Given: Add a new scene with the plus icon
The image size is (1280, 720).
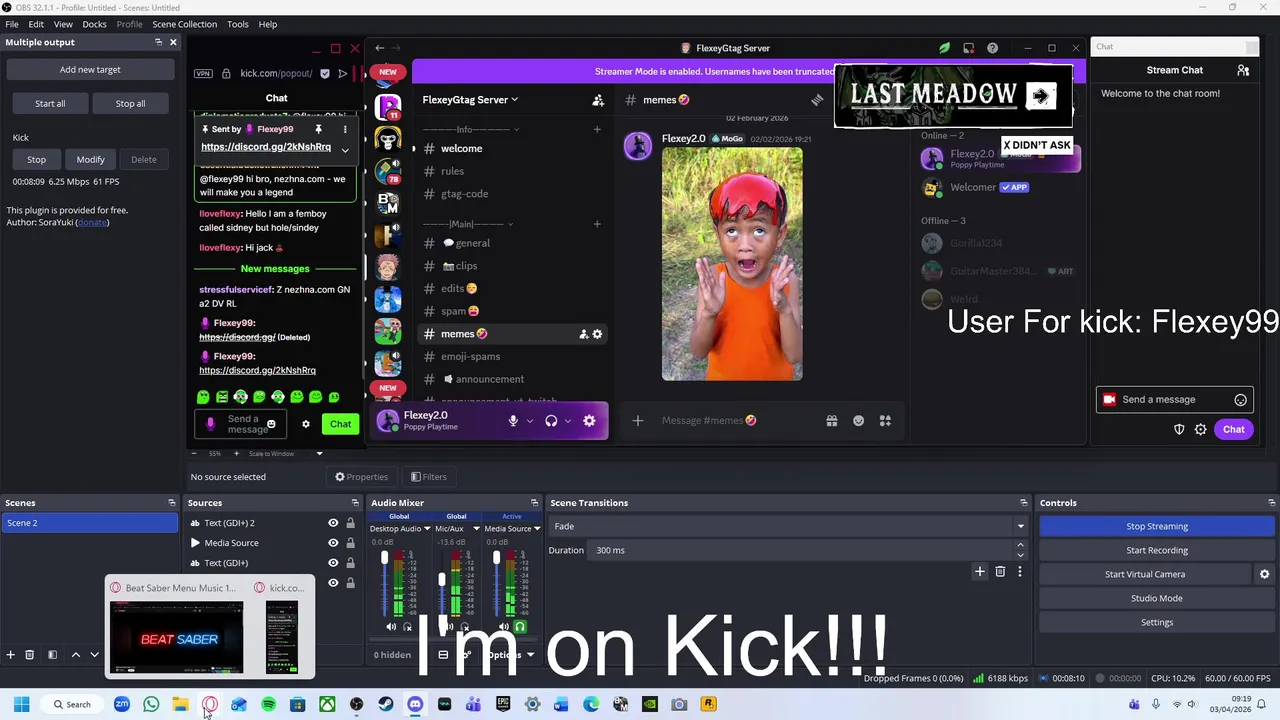Looking at the screenshot, I should pyautogui.click(x=11, y=655).
